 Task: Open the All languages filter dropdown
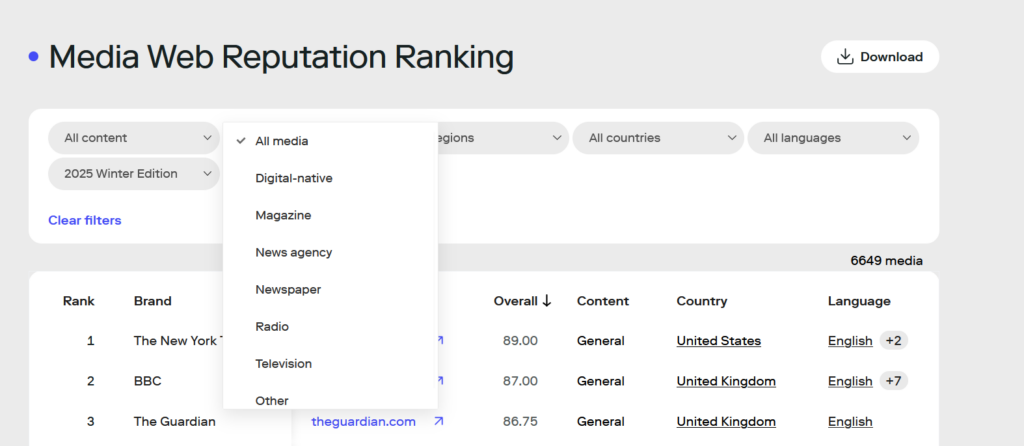[x=832, y=138]
